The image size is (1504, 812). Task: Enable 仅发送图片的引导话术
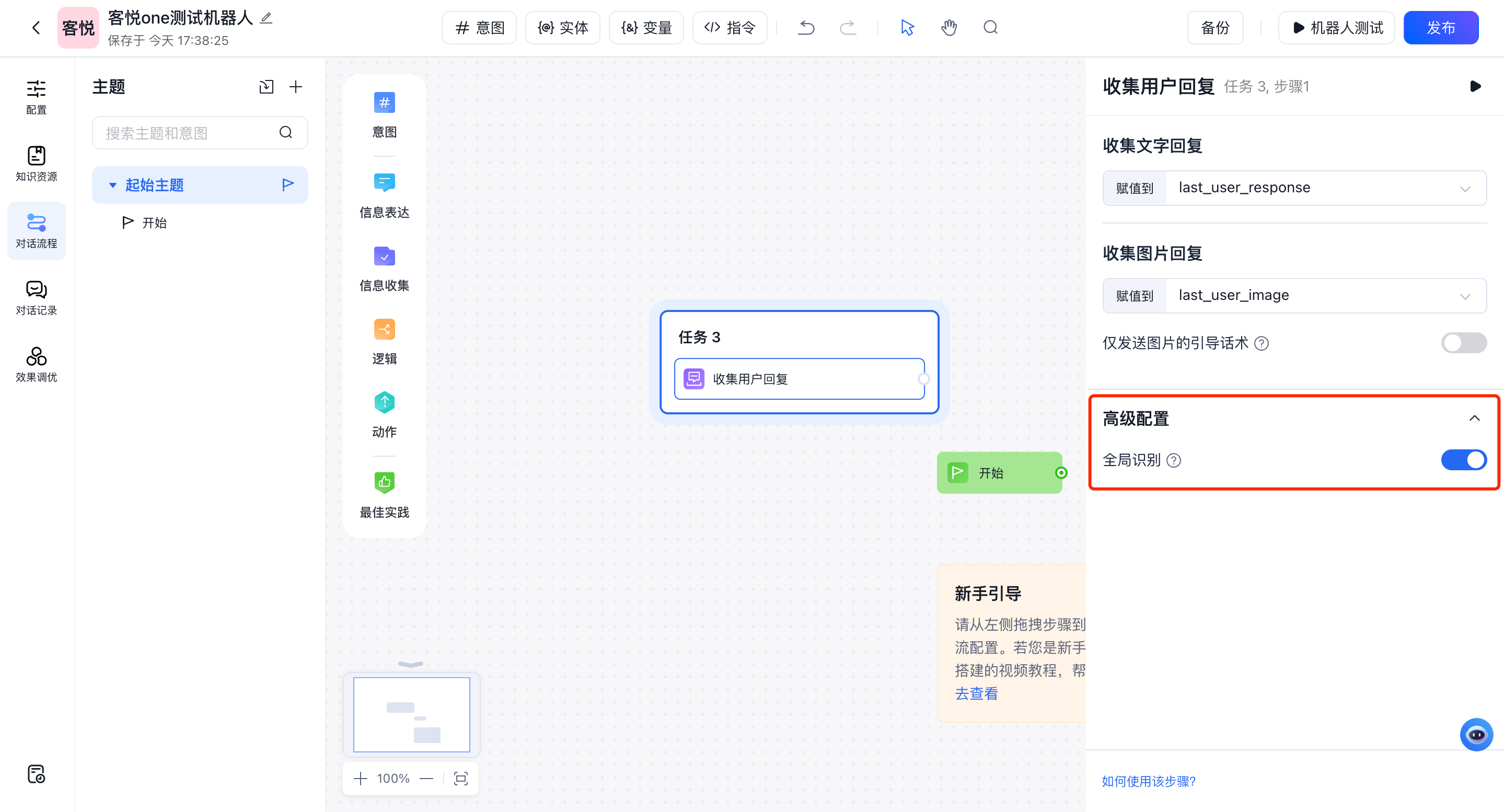tap(1463, 343)
